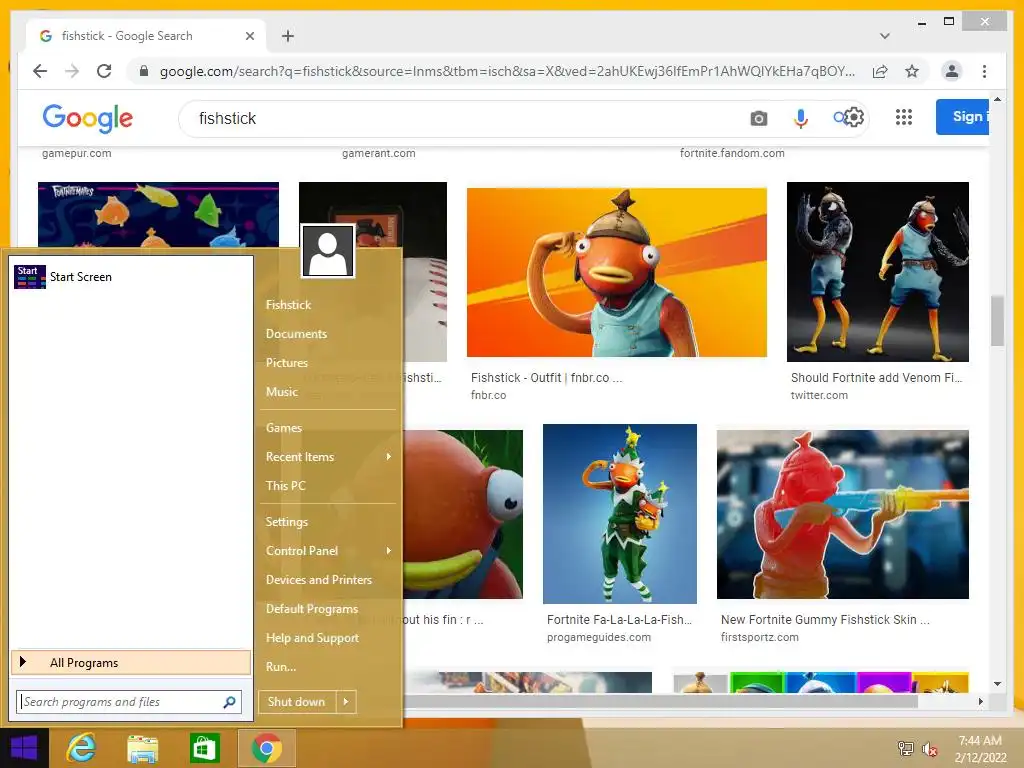The width and height of the screenshot is (1024, 768).
Task: Open Games from start menu
Action: 283,428
